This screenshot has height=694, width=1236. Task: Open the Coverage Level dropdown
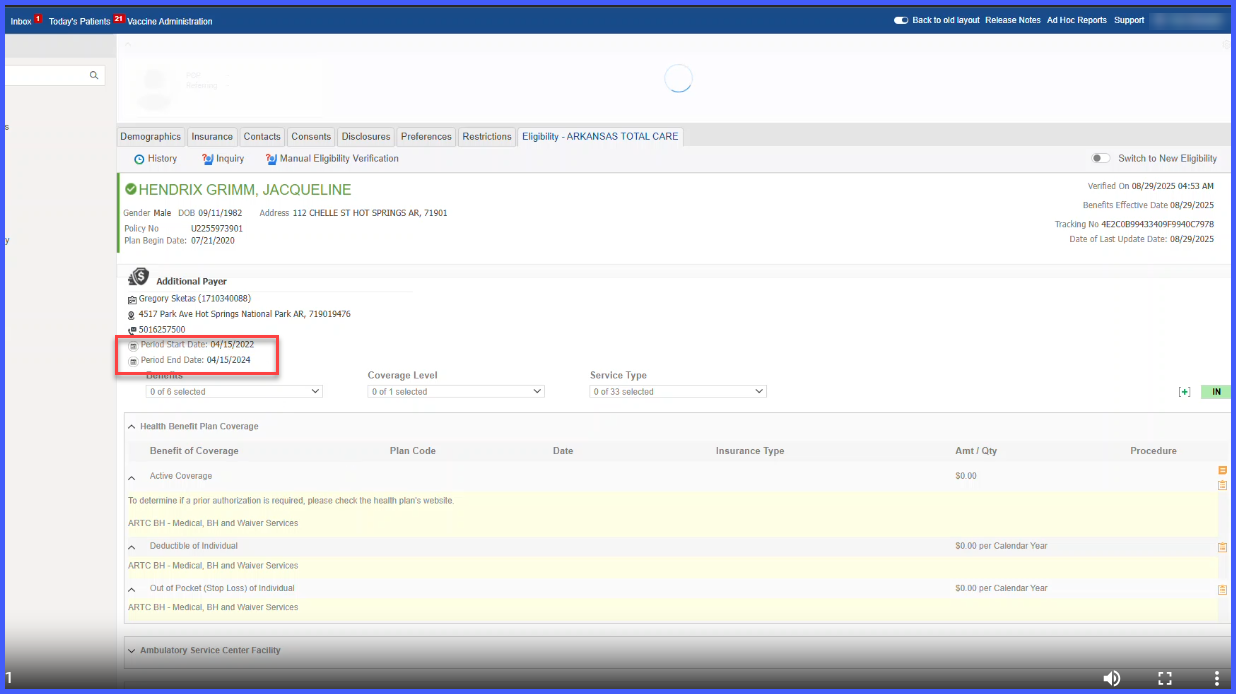(x=456, y=392)
